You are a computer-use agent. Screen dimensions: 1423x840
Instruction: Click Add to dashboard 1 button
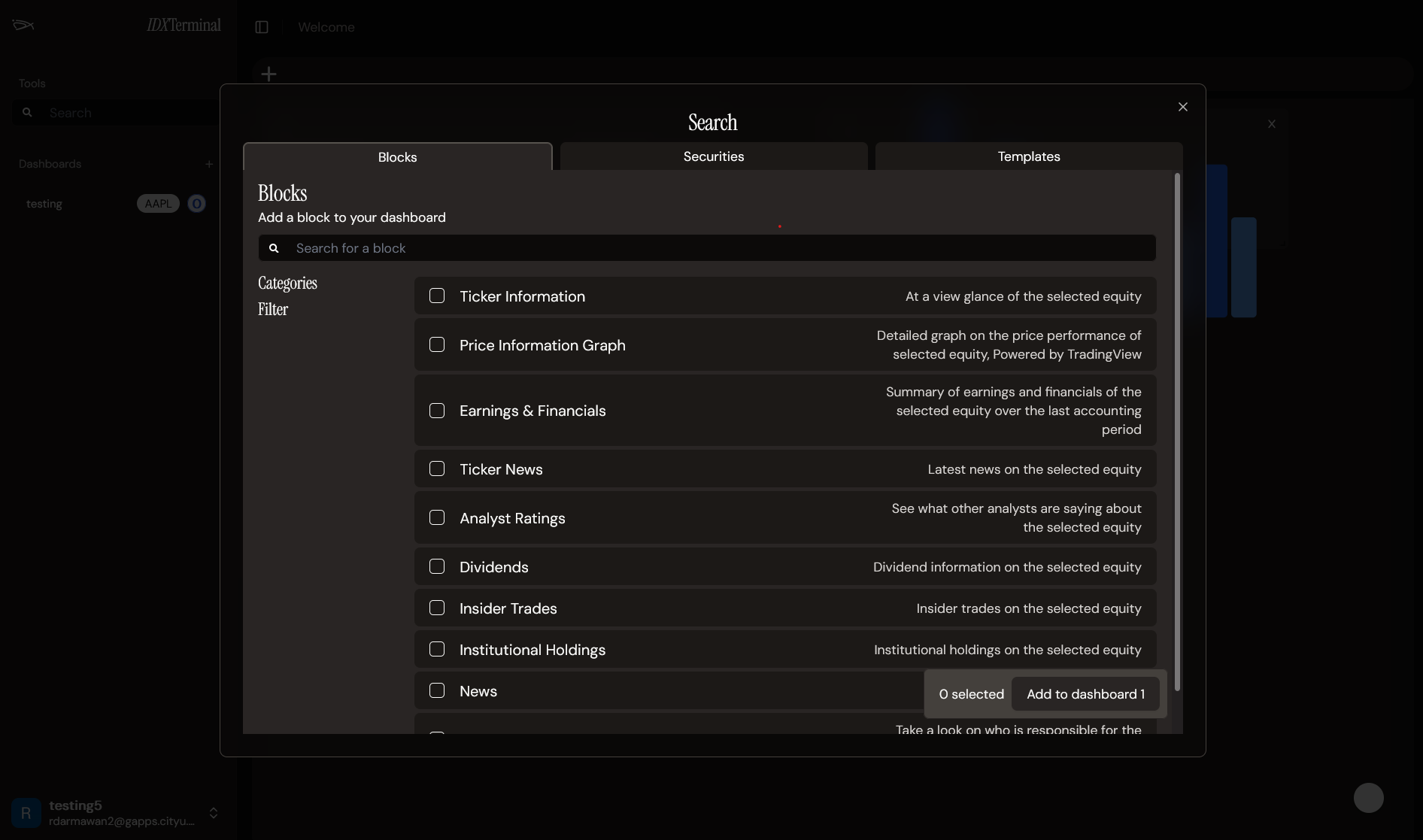(1085, 694)
